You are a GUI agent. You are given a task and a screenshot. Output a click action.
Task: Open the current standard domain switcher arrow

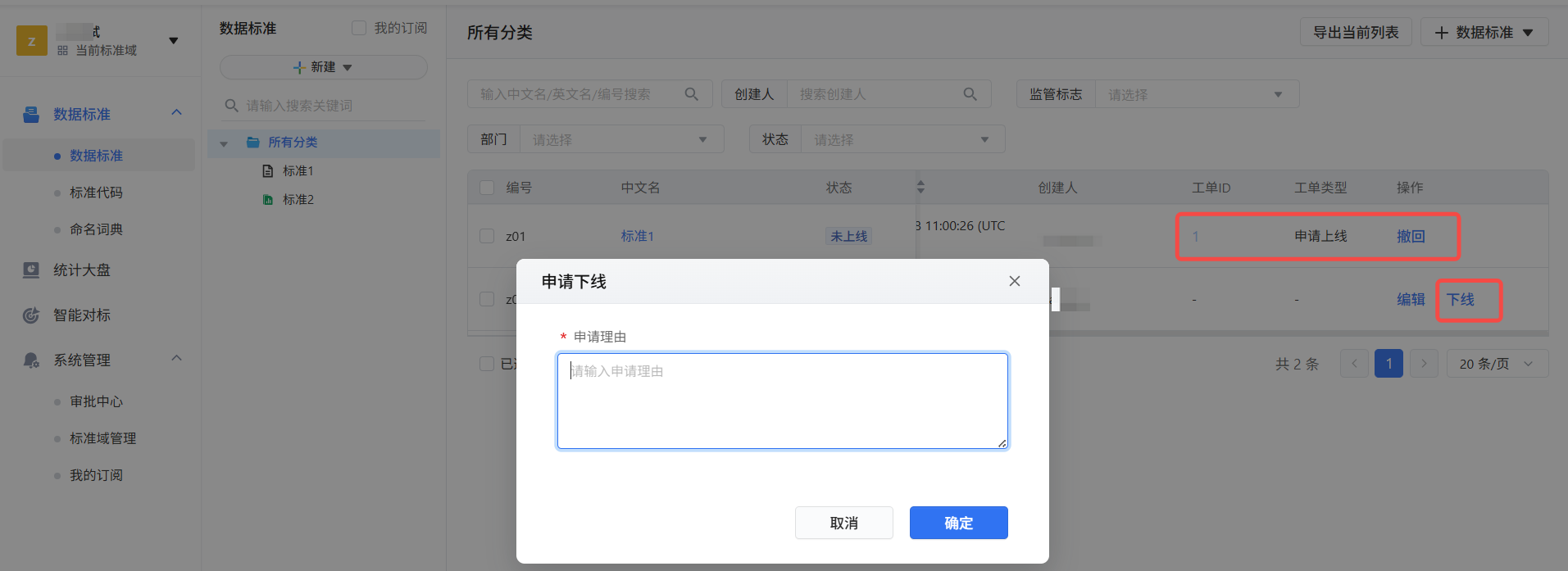tap(174, 41)
